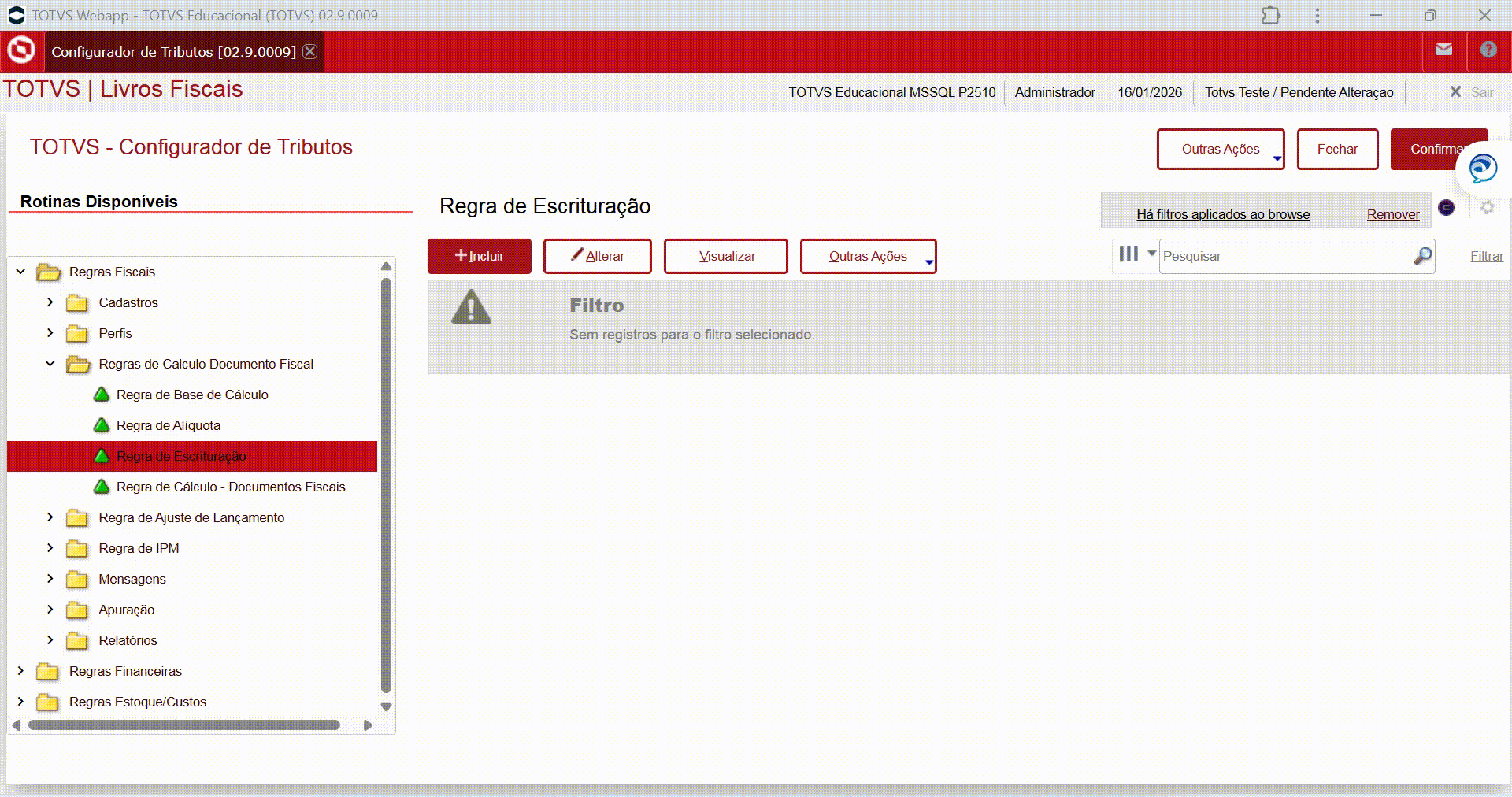Click the Visualizar button
Screen dimensions: 1512x797
pos(725,256)
